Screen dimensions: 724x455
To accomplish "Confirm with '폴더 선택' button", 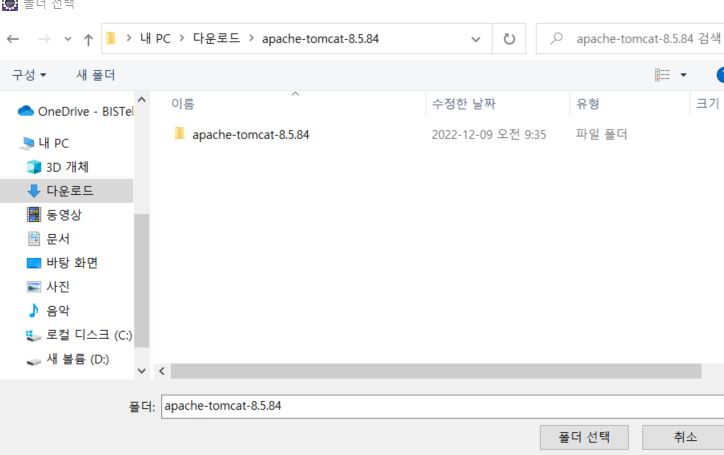I will pyautogui.click(x=584, y=437).
